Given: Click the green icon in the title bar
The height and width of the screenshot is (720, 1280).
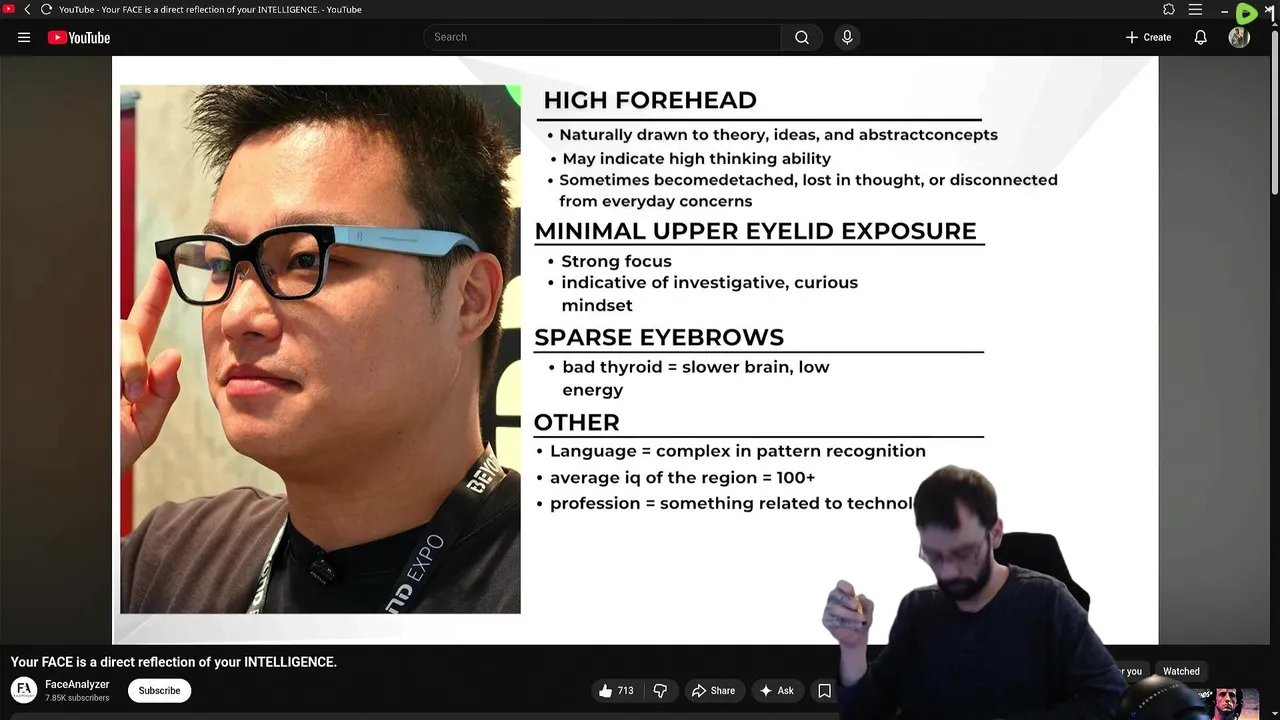Looking at the screenshot, I should pos(1246,13).
